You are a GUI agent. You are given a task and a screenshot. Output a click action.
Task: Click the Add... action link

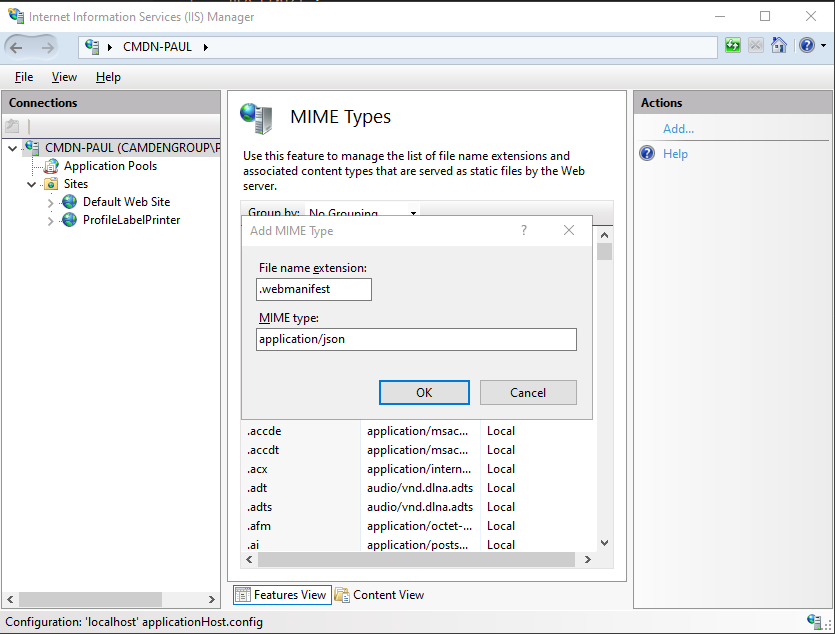(678, 129)
